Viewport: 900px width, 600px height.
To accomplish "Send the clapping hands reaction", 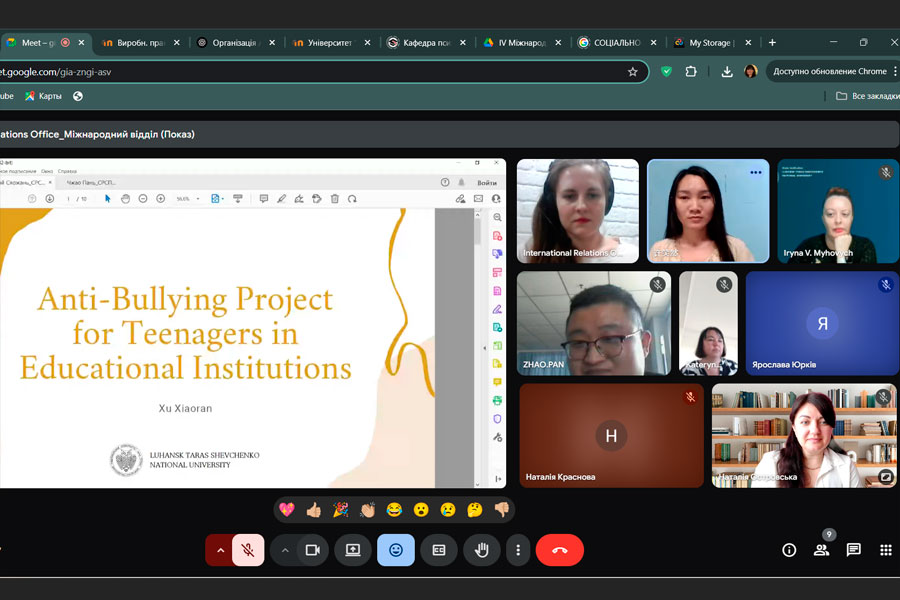I will [367, 510].
